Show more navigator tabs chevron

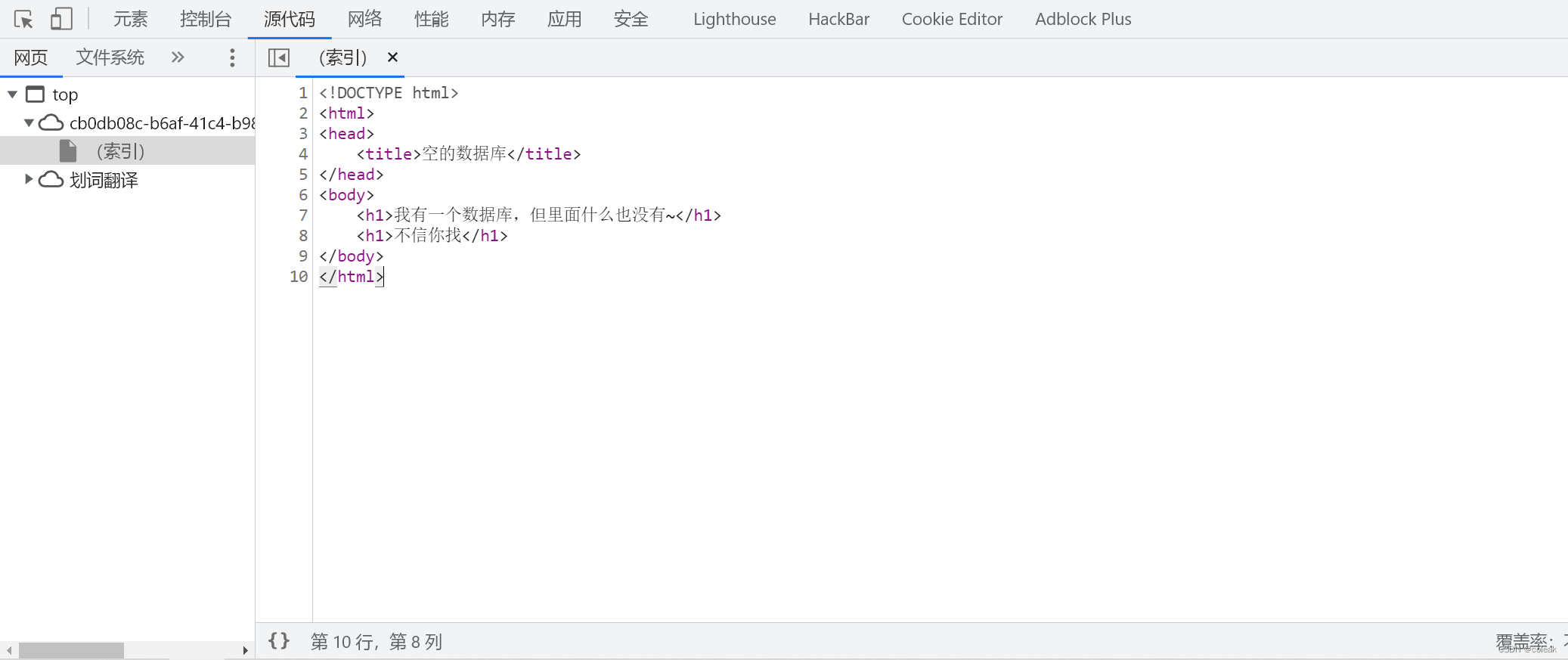tap(178, 57)
